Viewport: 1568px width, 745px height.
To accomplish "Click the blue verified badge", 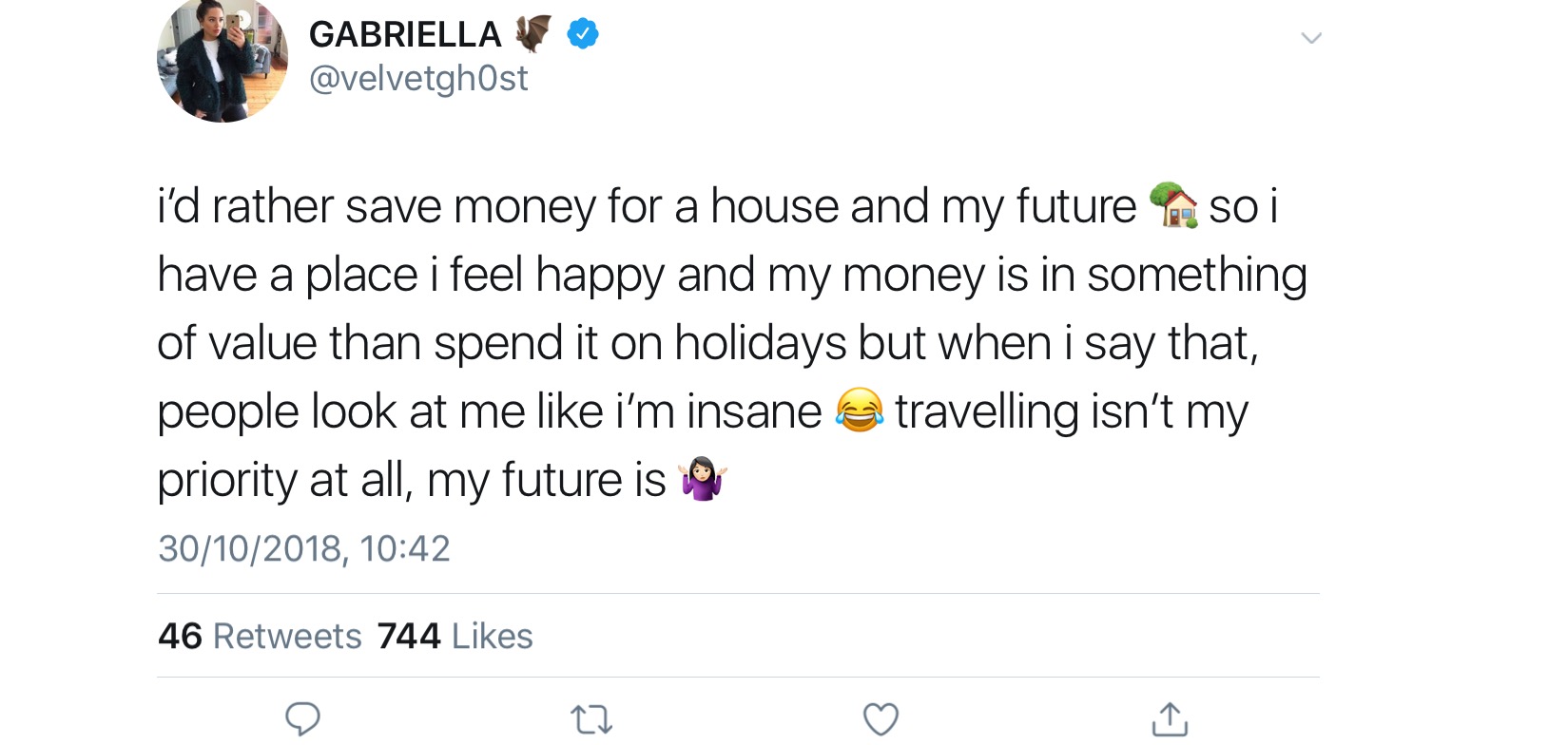I will [x=583, y=35].
